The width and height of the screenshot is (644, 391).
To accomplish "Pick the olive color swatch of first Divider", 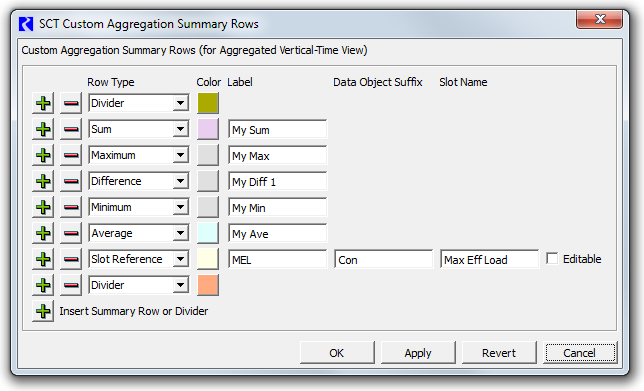I will [208, 103].
